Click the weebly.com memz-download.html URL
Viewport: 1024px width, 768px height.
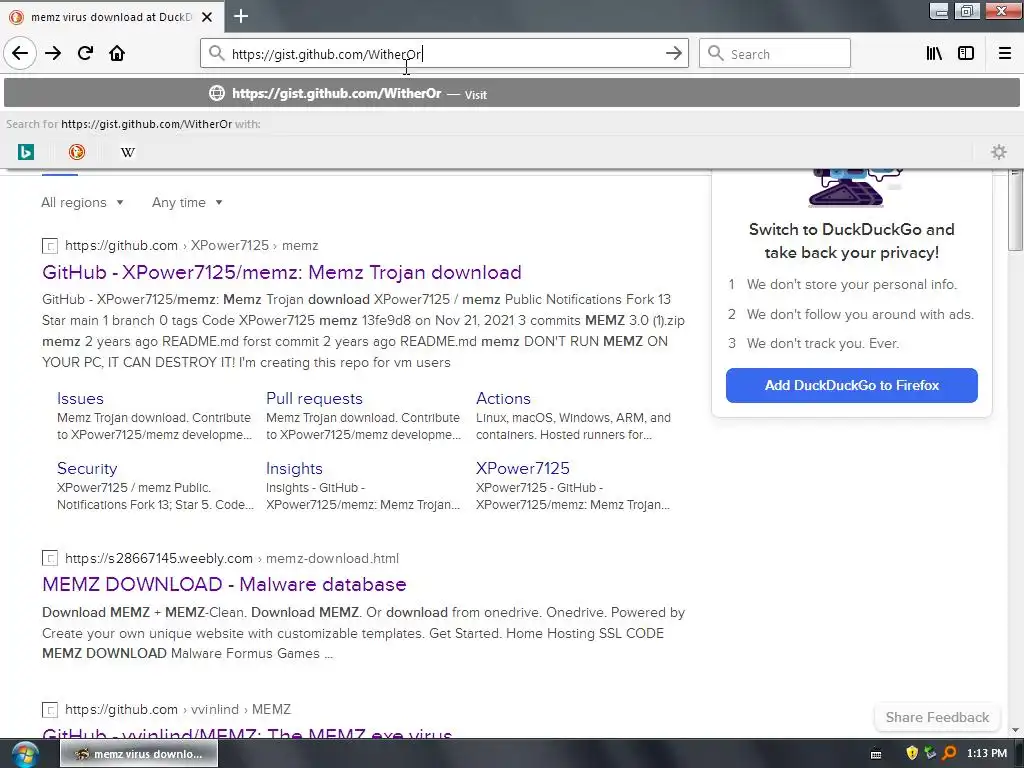232,558
